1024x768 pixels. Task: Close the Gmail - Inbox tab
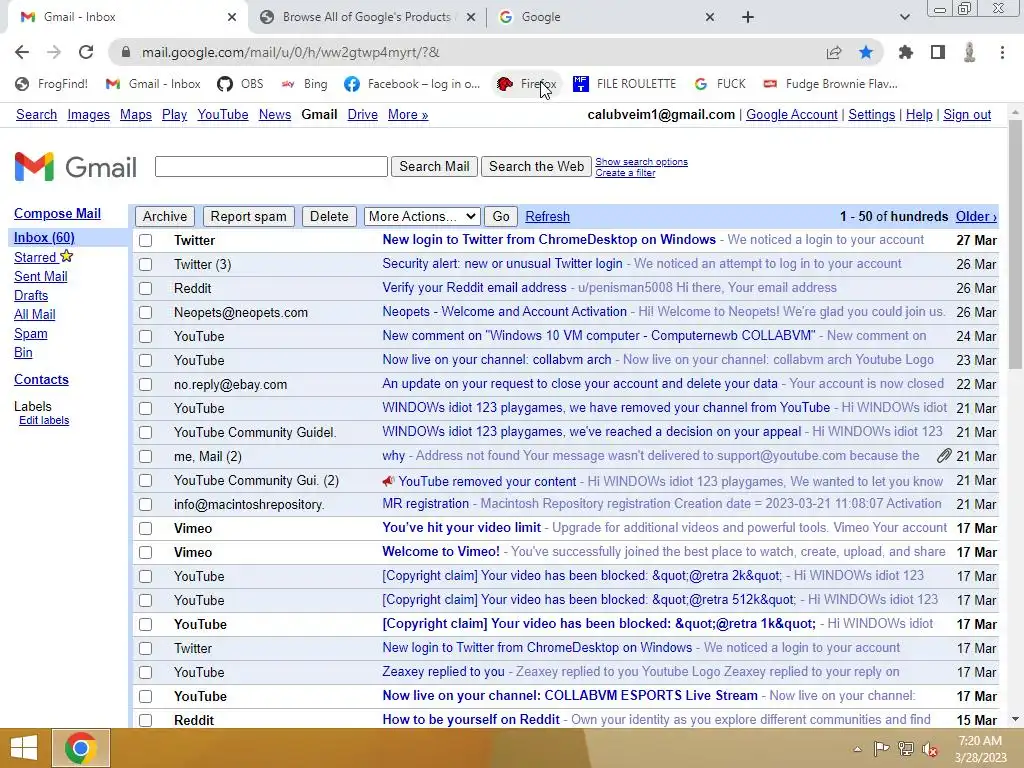[x=232, y=17]
